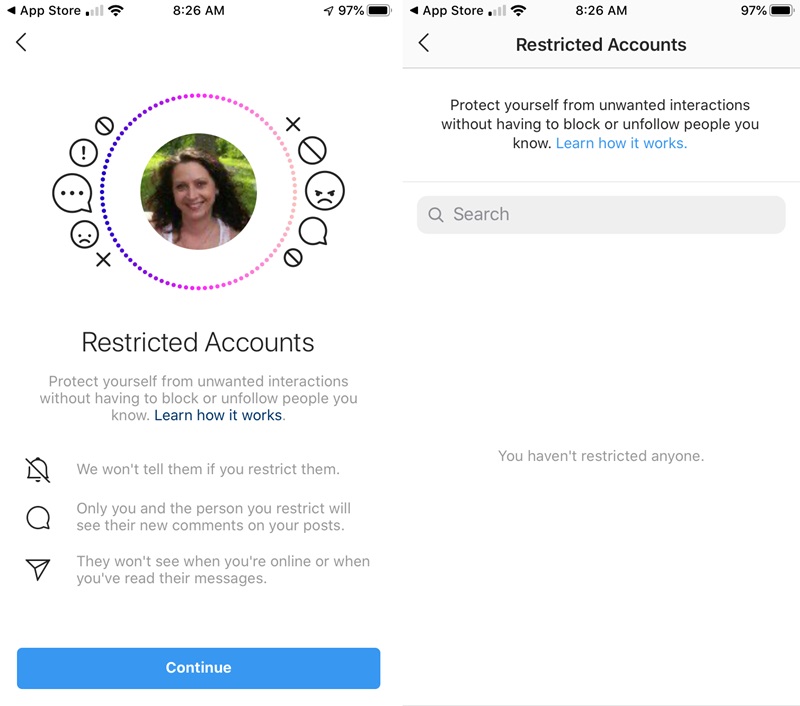Tap the paper plane messages icon

(x=38, y=569)
